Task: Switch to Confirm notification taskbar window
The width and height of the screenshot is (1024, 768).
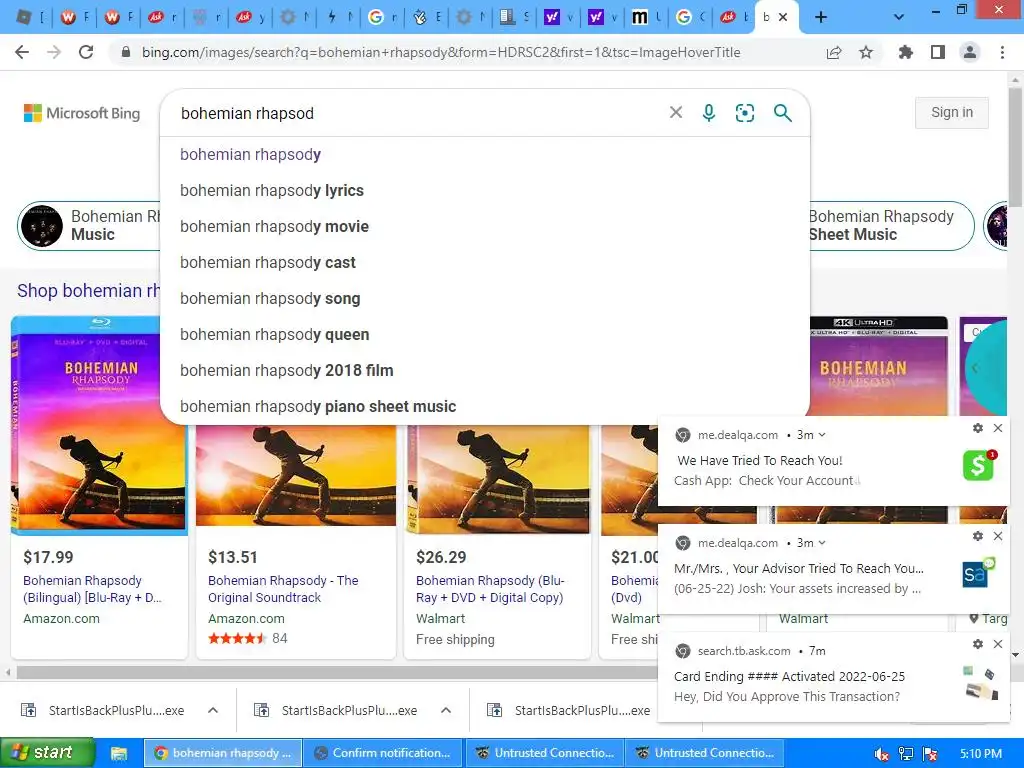Action: [383, 753]
